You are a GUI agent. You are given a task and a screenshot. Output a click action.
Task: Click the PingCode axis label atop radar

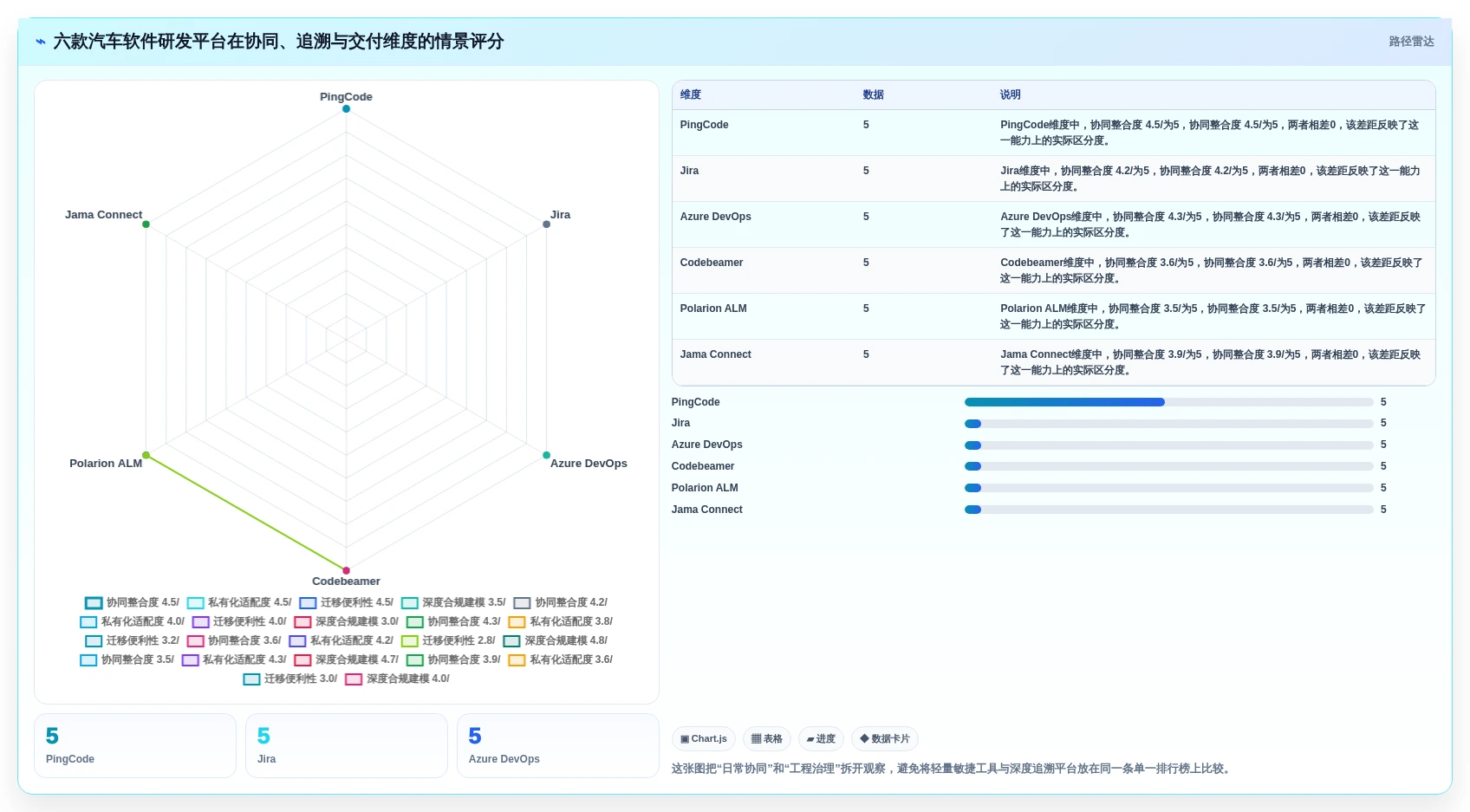click(346, 96)
